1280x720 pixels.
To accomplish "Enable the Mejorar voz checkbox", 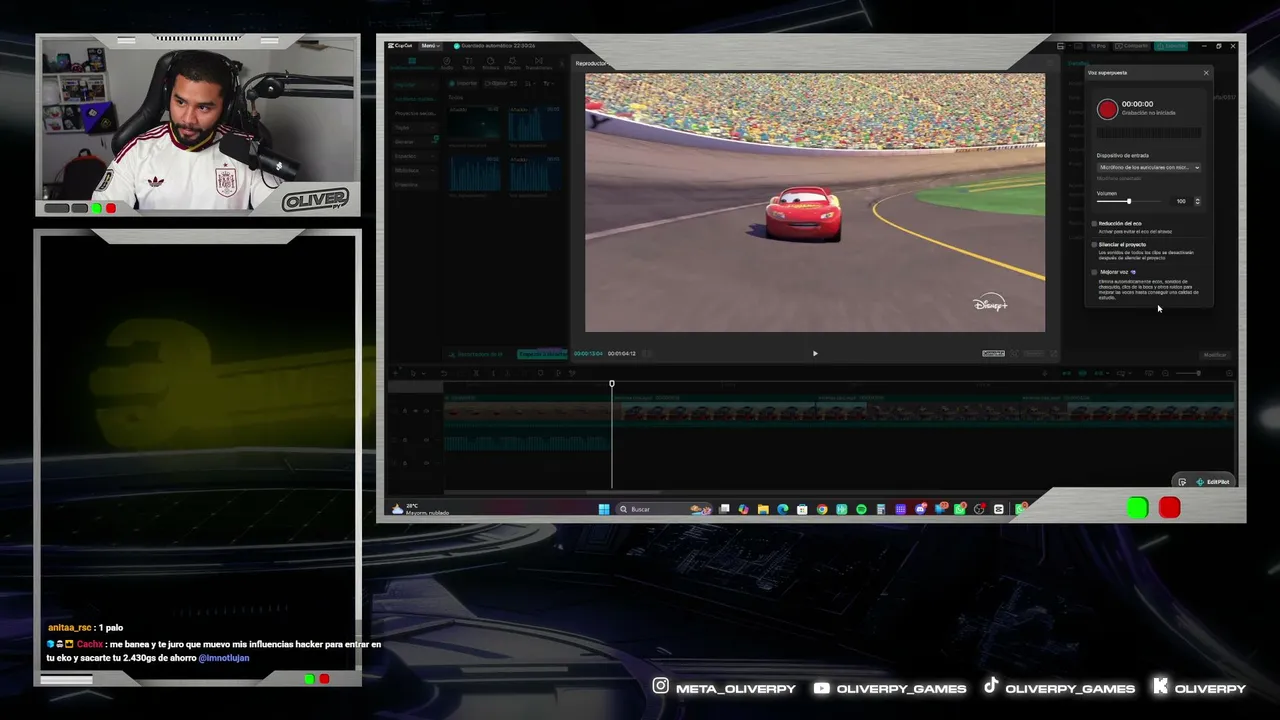I will [x=1094, y=272].
